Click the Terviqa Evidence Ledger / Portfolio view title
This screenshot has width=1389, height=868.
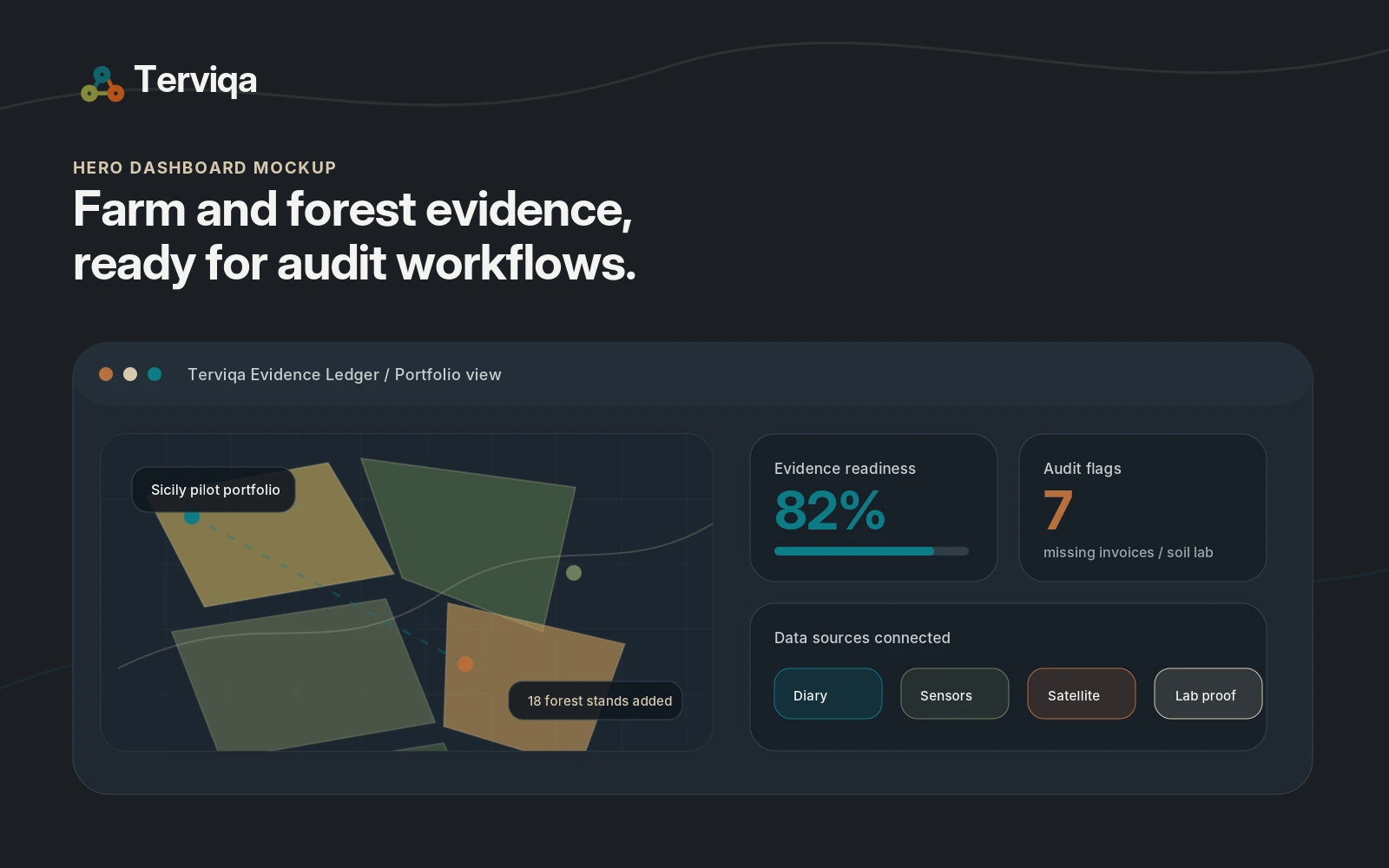click(345, 375)
